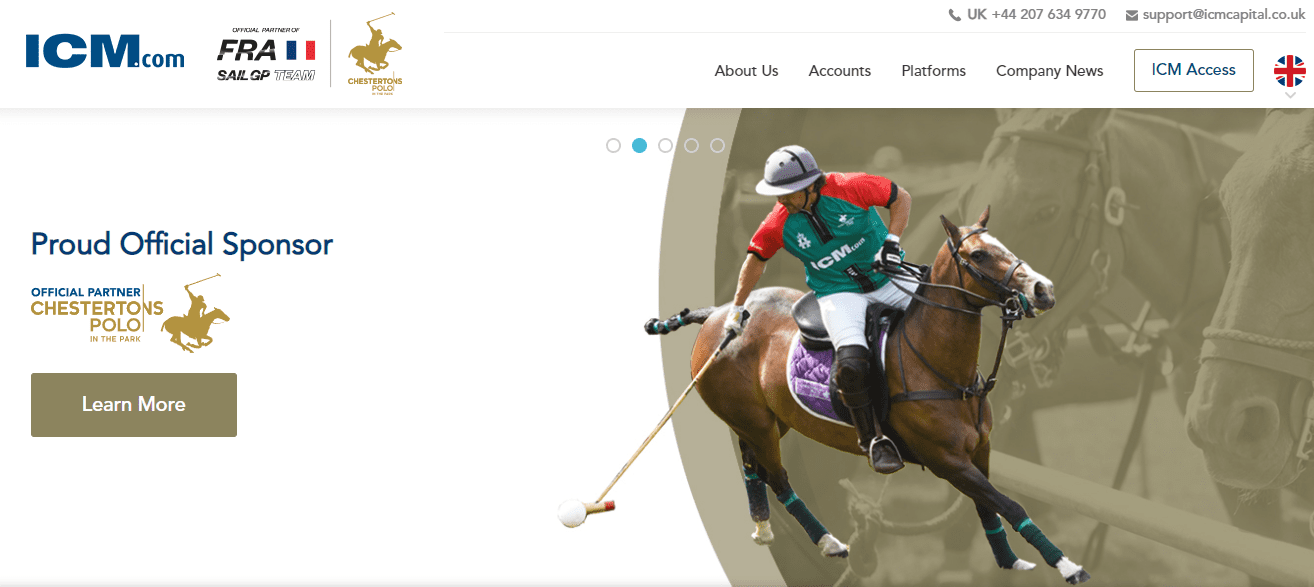Click the Chestertons Polo logo in header
This screenshot has width=1314, height=587.
point(374,55)
